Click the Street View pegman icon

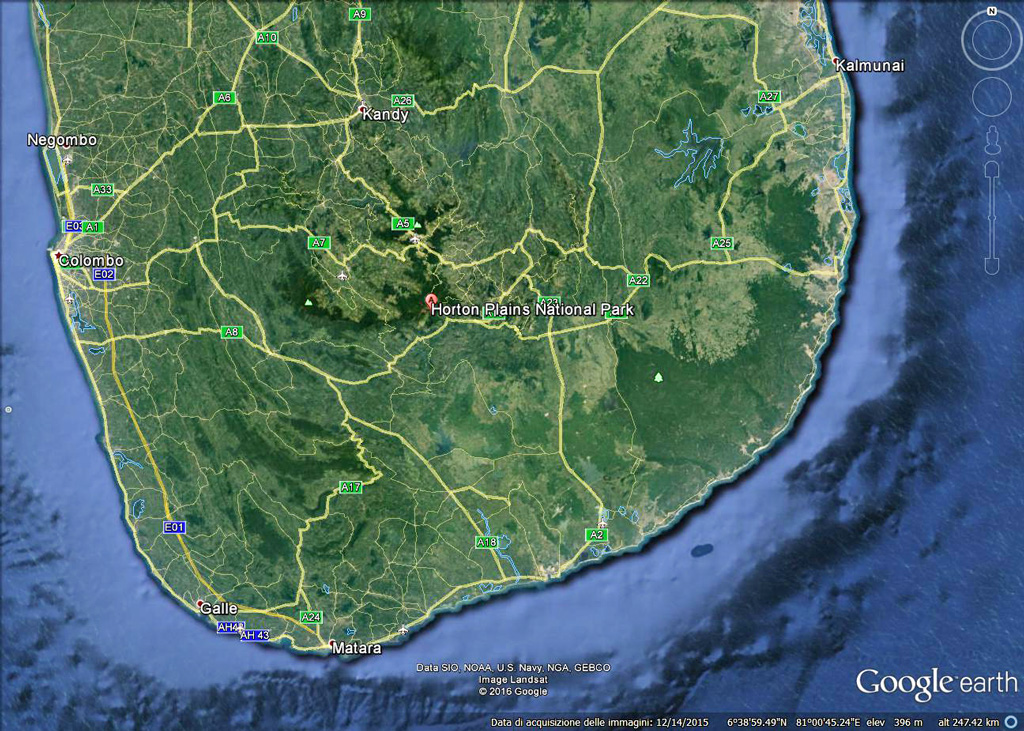click(x=992, y=138)
